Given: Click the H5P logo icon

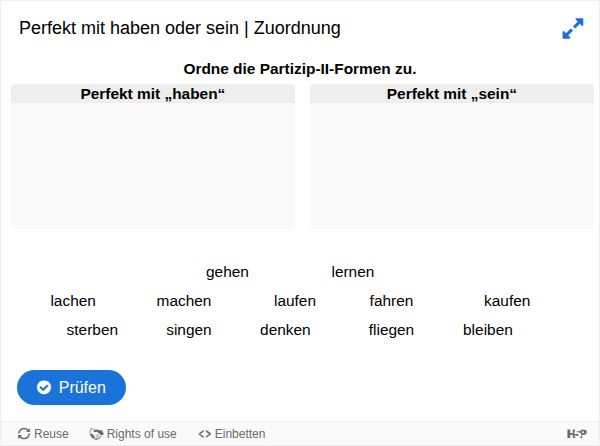Looking at the screenshot, I should [577, 434].
